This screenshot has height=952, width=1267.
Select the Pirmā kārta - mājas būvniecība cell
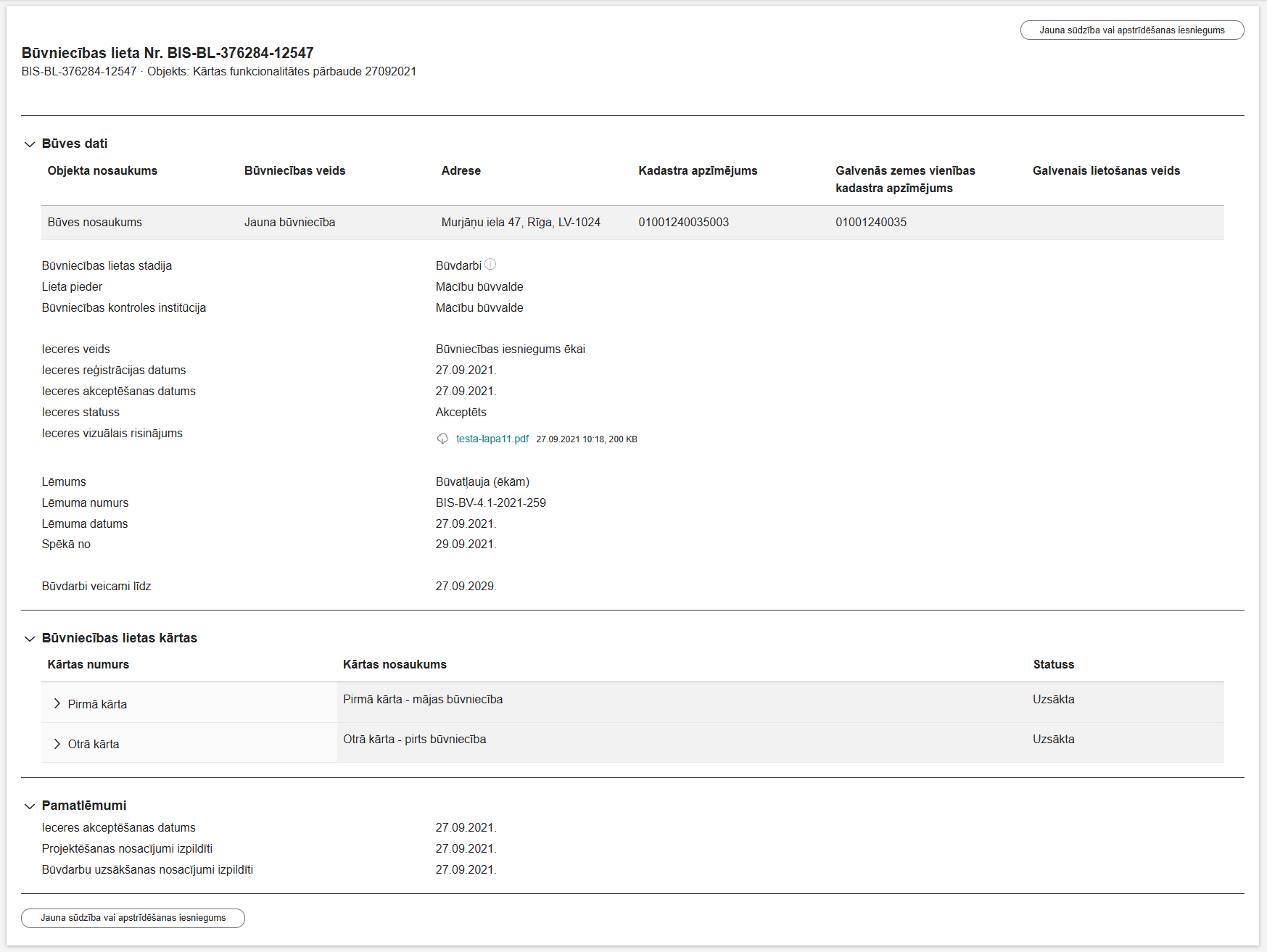coord(423,700)
